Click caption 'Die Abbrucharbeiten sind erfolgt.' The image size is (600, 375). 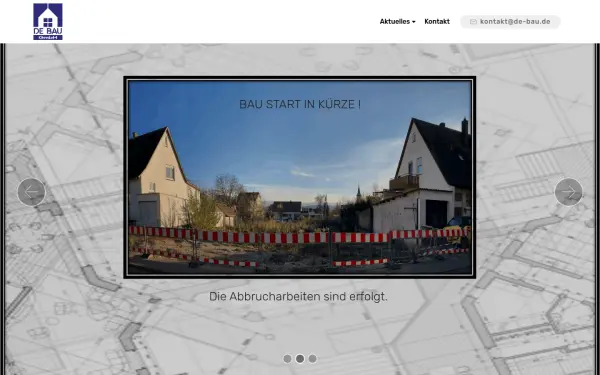(x=298, y=297)
